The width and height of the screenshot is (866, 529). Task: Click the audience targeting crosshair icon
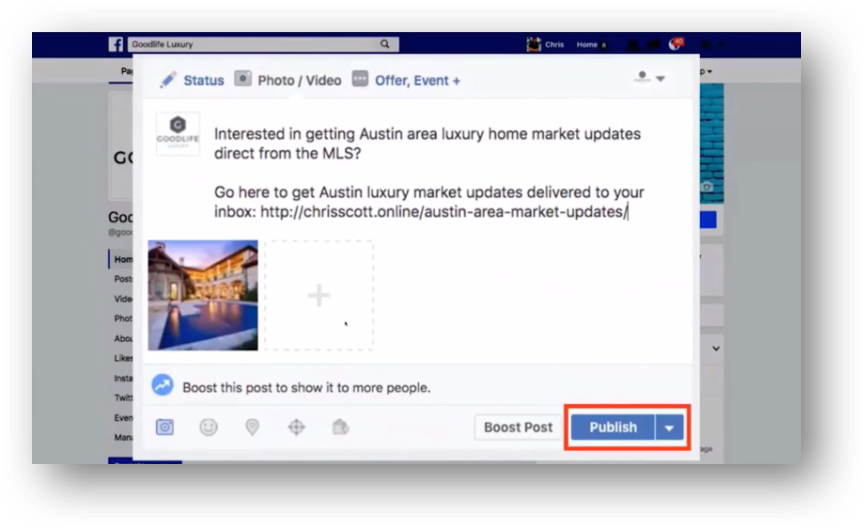tap(297, 427)
